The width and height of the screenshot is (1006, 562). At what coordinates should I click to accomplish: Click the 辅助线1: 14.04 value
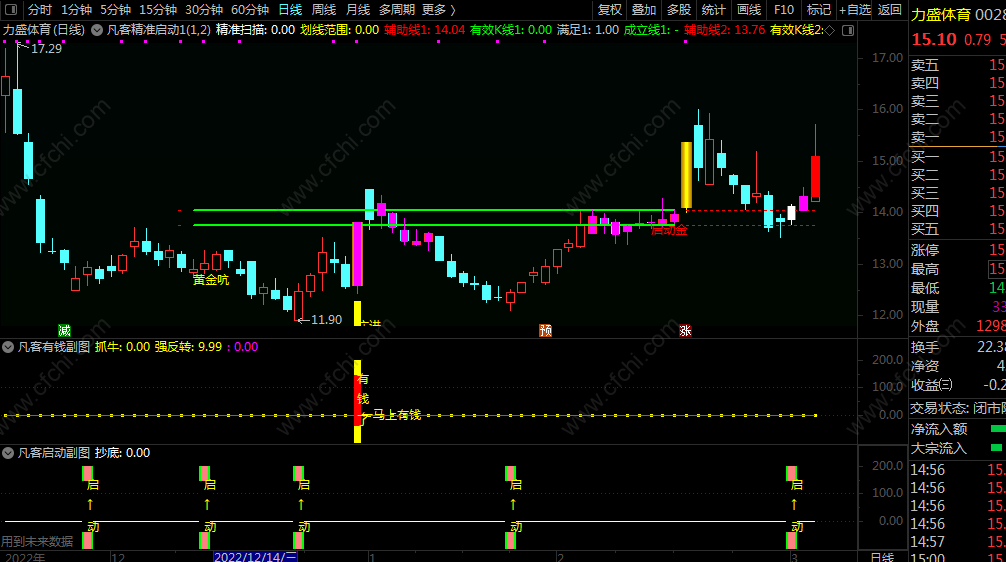424,30
